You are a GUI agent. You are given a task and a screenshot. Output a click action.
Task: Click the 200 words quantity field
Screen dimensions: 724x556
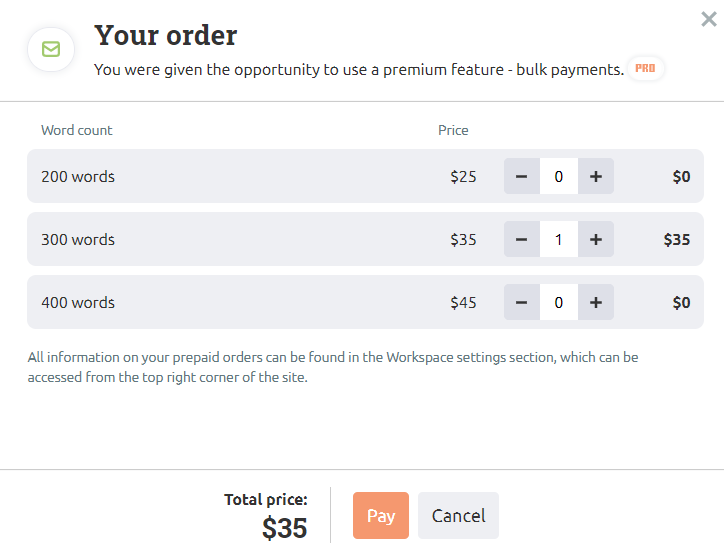tap(559, 176)
